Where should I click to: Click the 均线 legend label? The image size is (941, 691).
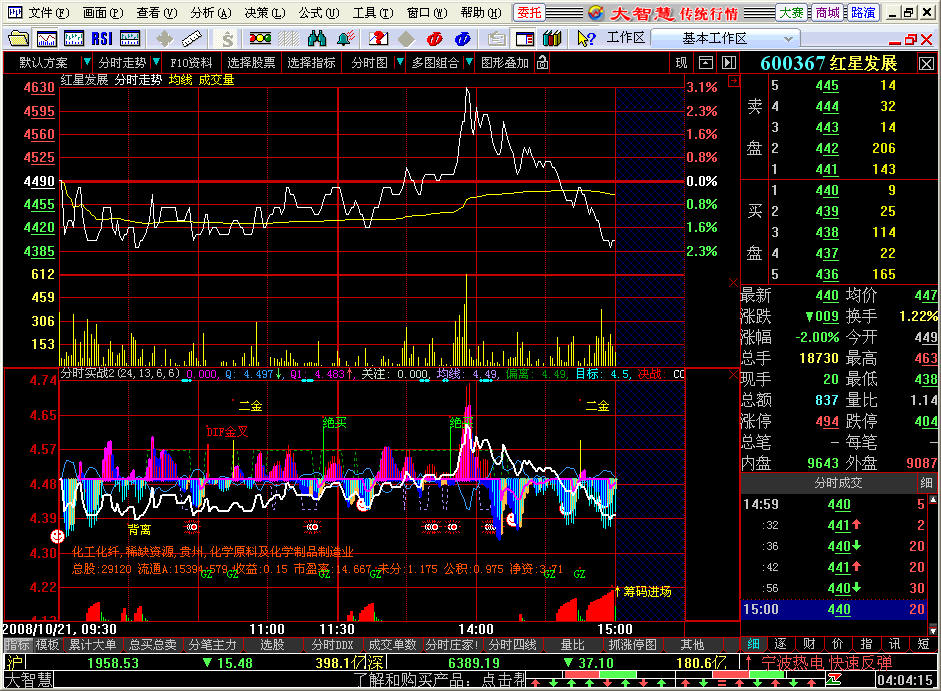tap(180, 80)
